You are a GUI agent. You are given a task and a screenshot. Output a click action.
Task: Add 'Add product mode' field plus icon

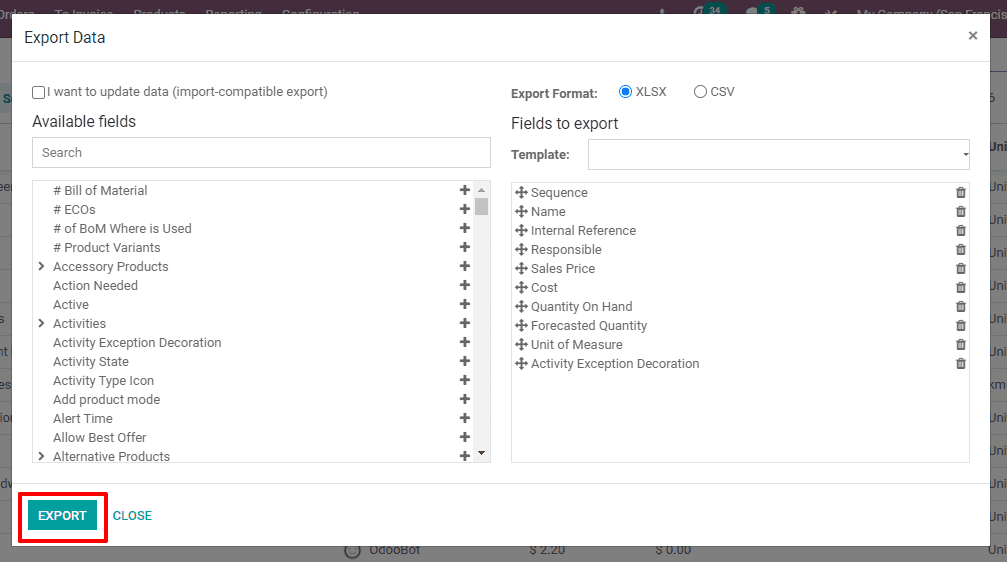(x=465, y=400)
